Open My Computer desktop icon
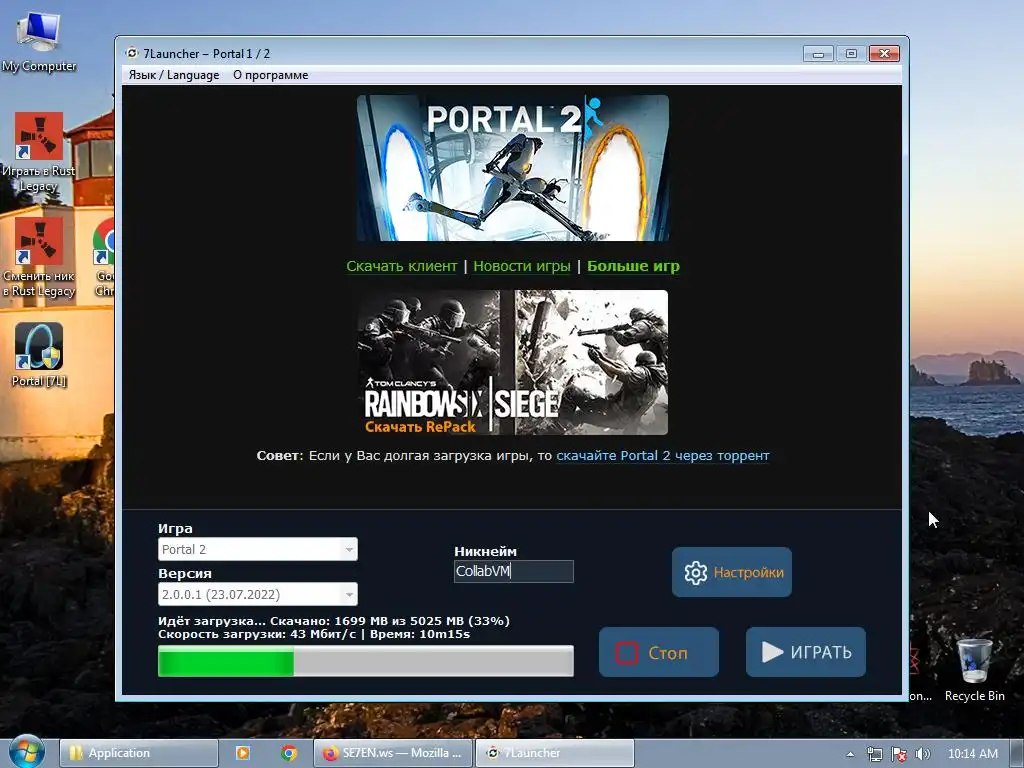Screen dimensions: 1024x768 pyautogui.click(x=39, y=41)
